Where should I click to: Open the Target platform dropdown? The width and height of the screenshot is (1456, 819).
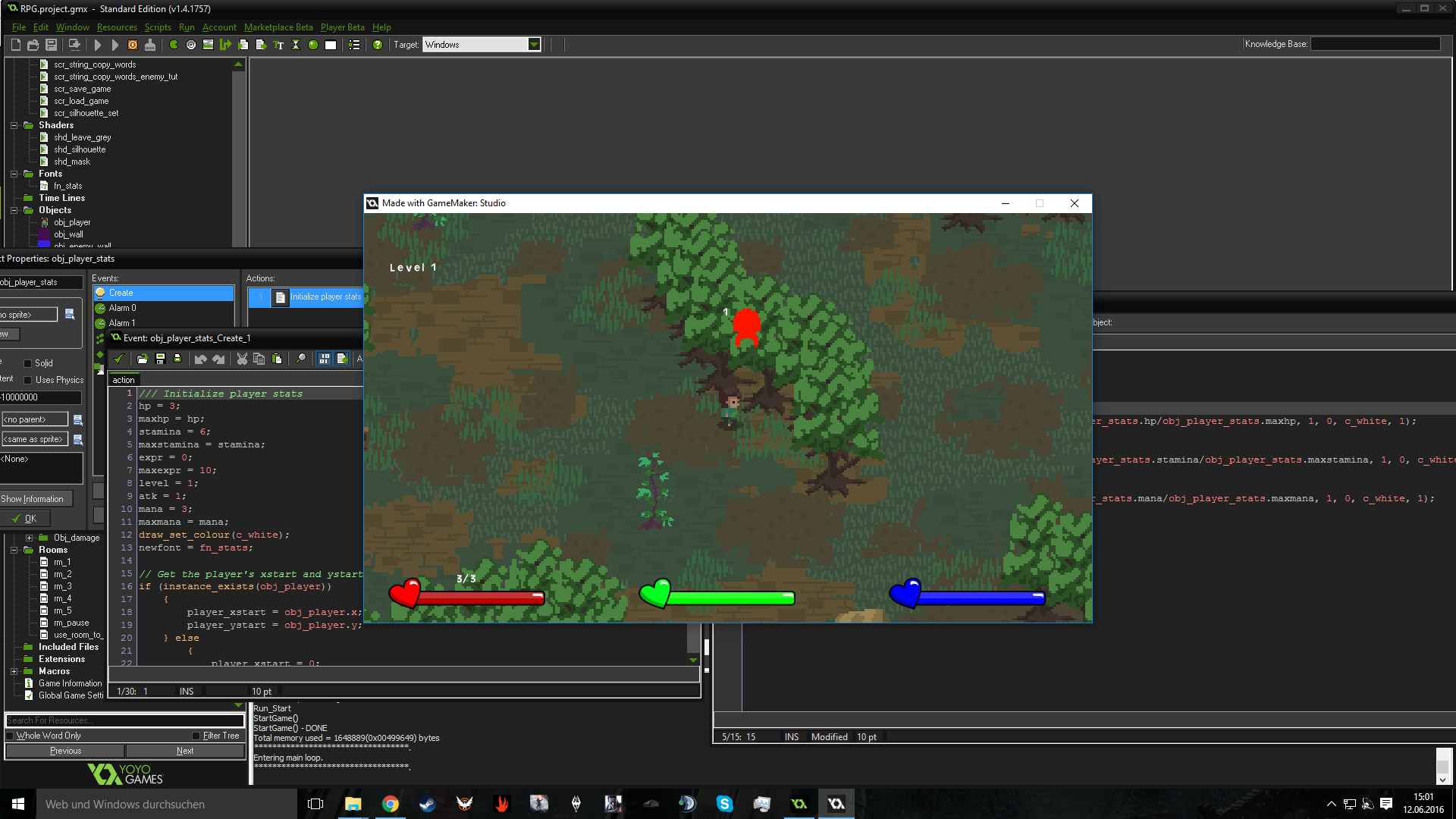(x=534, y=45)
